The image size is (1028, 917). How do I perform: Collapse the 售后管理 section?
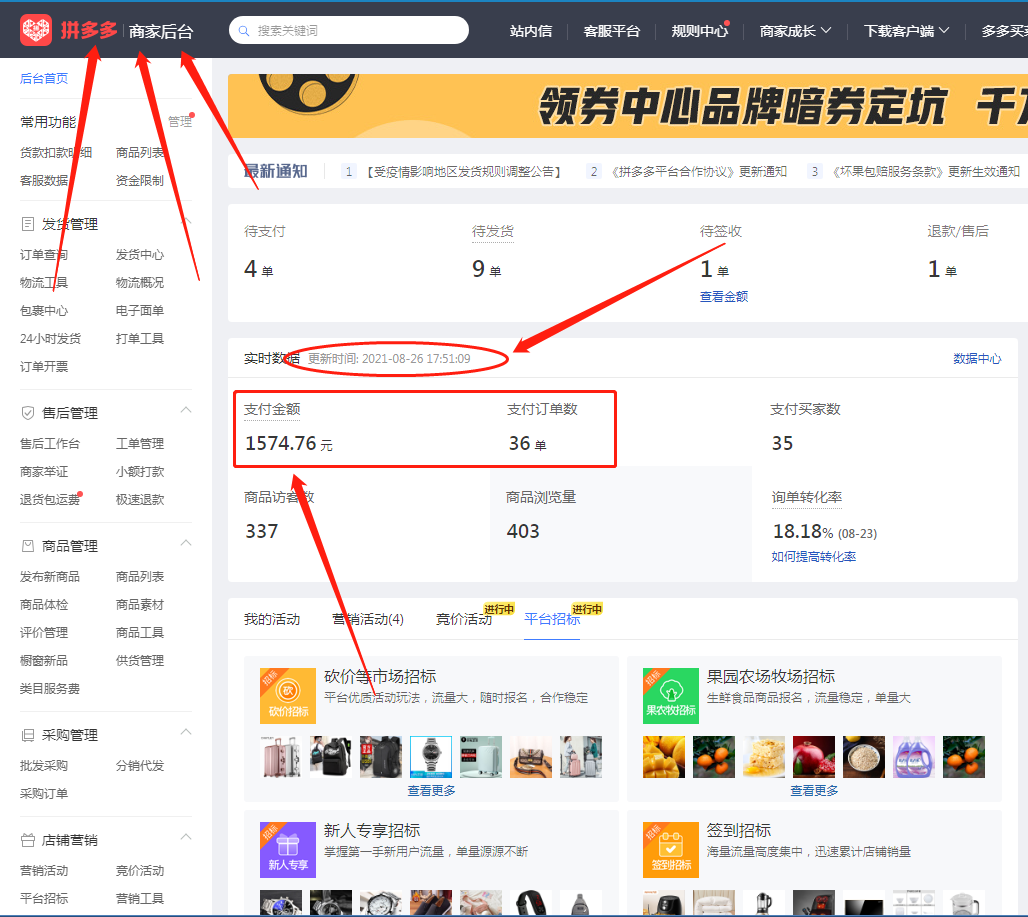coord(186,410)
